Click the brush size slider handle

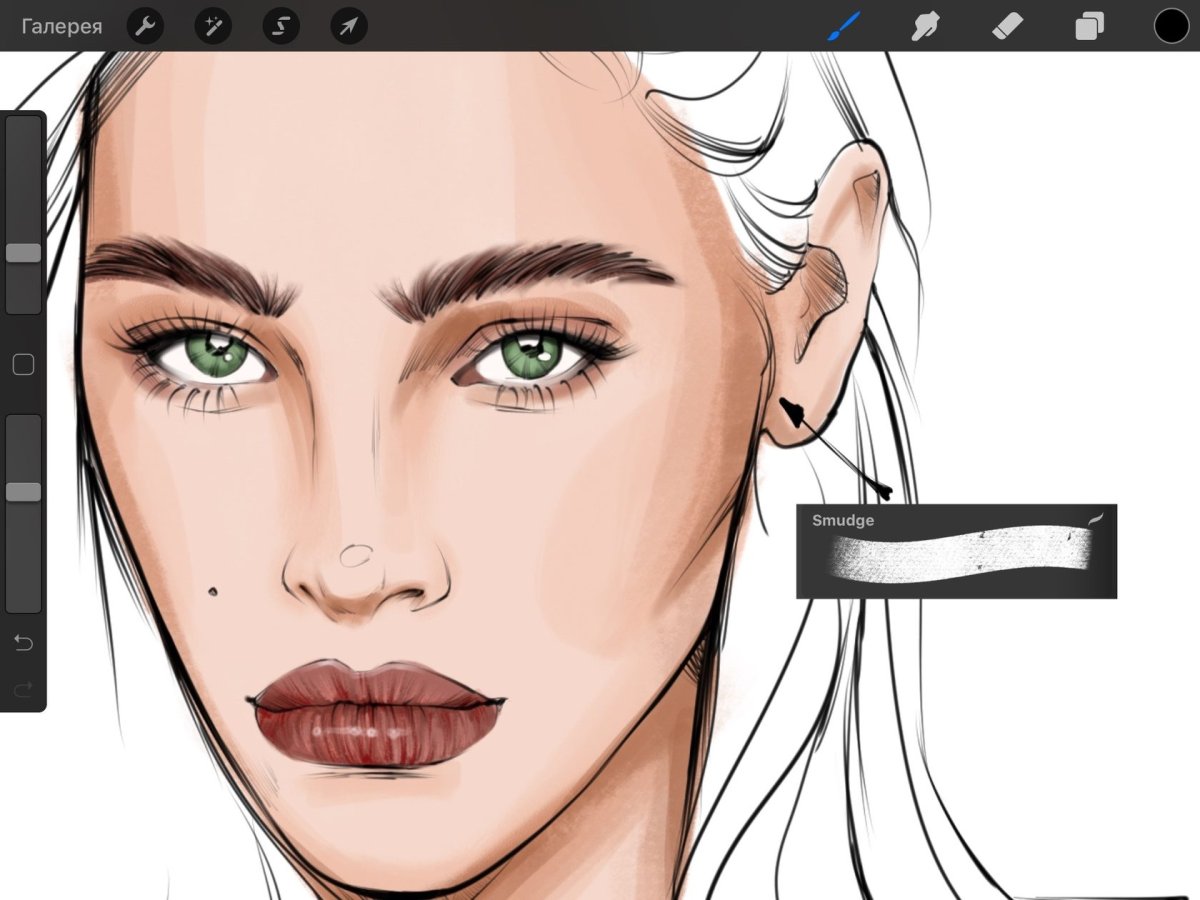click(x=23, y=253)
